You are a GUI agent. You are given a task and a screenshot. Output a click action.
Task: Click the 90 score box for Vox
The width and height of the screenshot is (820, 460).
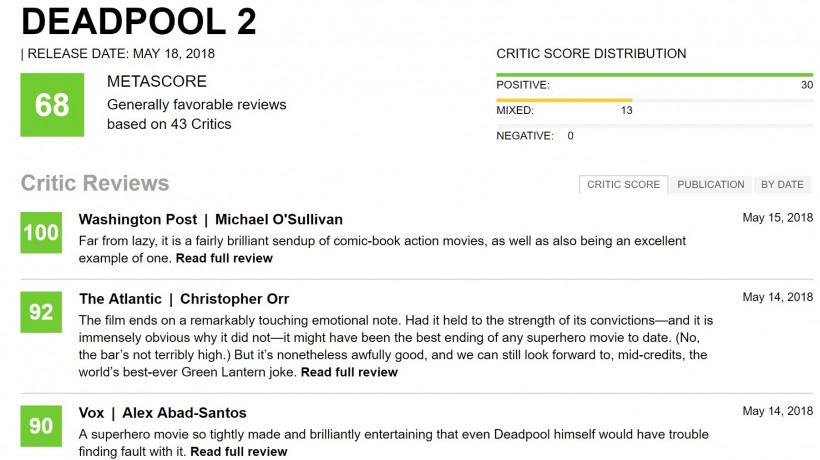[41, 426]
